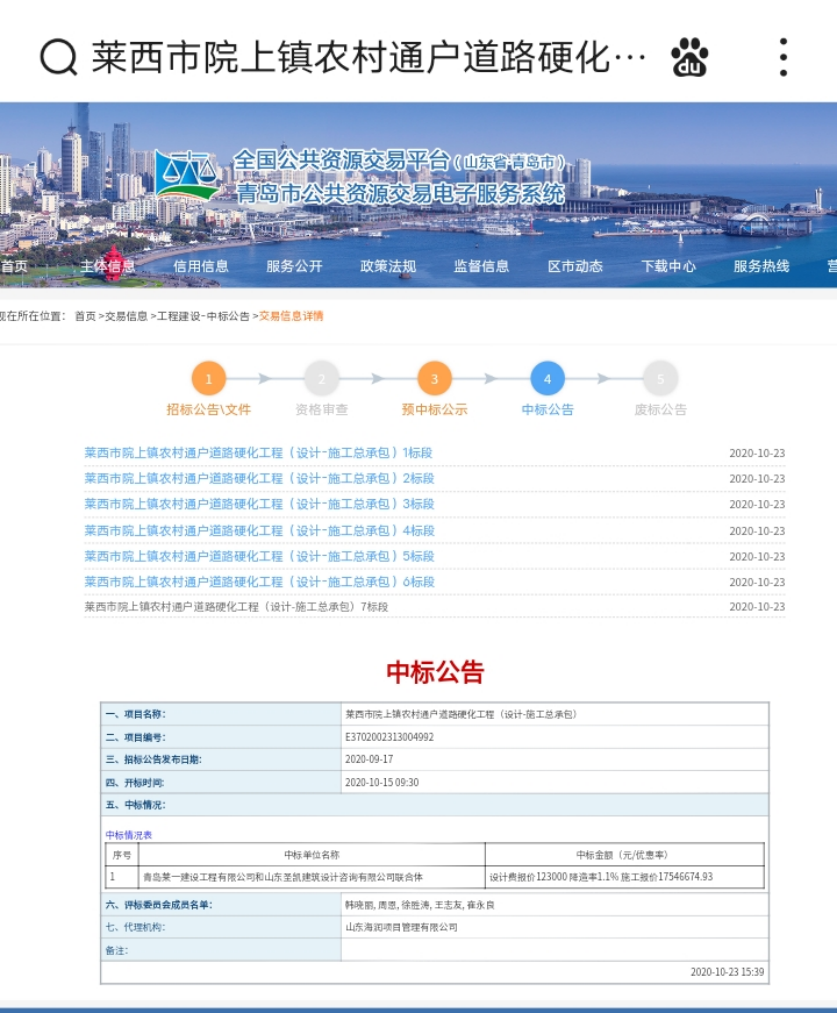The width and height of the screenshot is (837, 1013).
Task: Open the 1标段 project link
Action: (258, 452)
